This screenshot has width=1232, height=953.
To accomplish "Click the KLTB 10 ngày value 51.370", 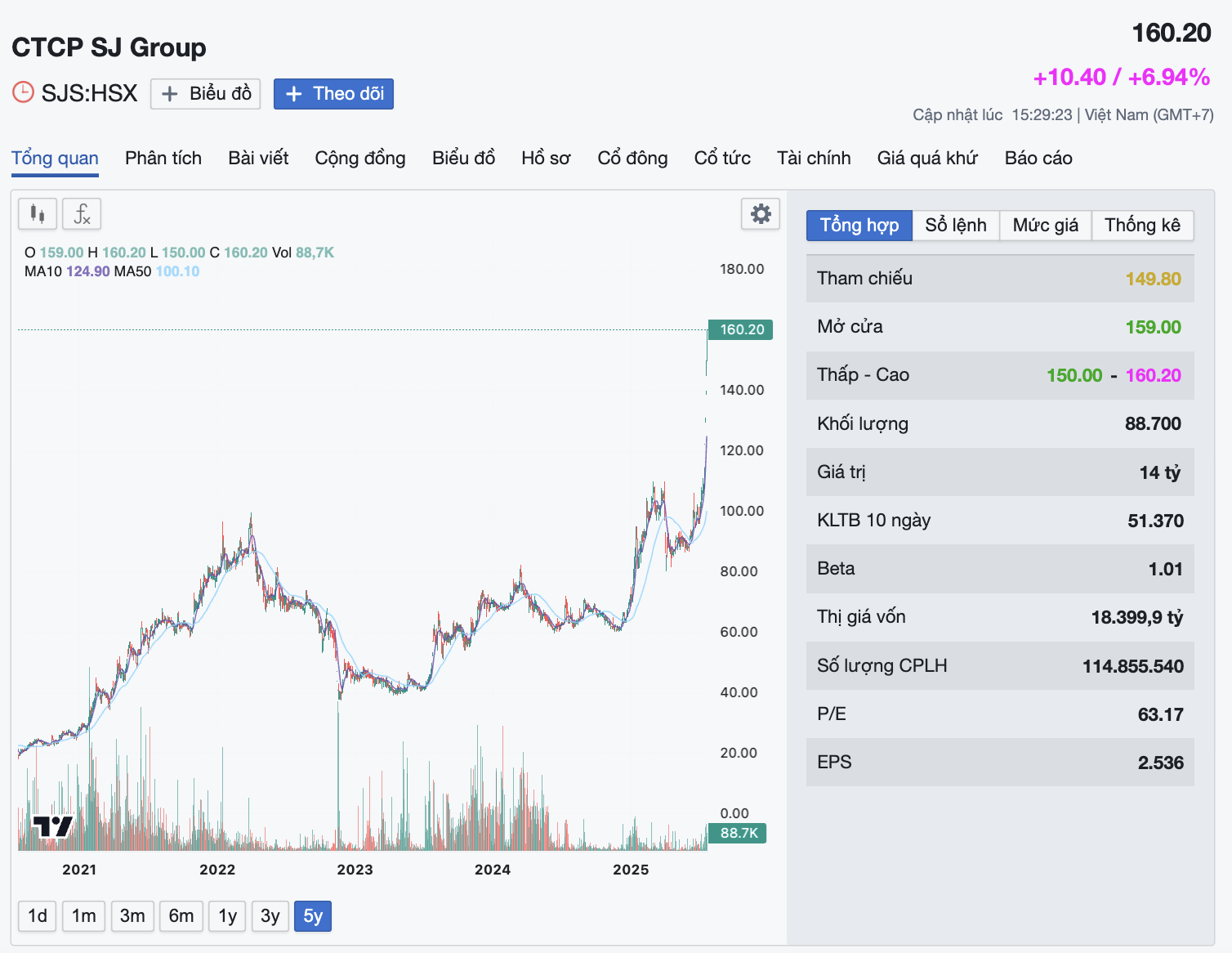I will pos(1155,521).
